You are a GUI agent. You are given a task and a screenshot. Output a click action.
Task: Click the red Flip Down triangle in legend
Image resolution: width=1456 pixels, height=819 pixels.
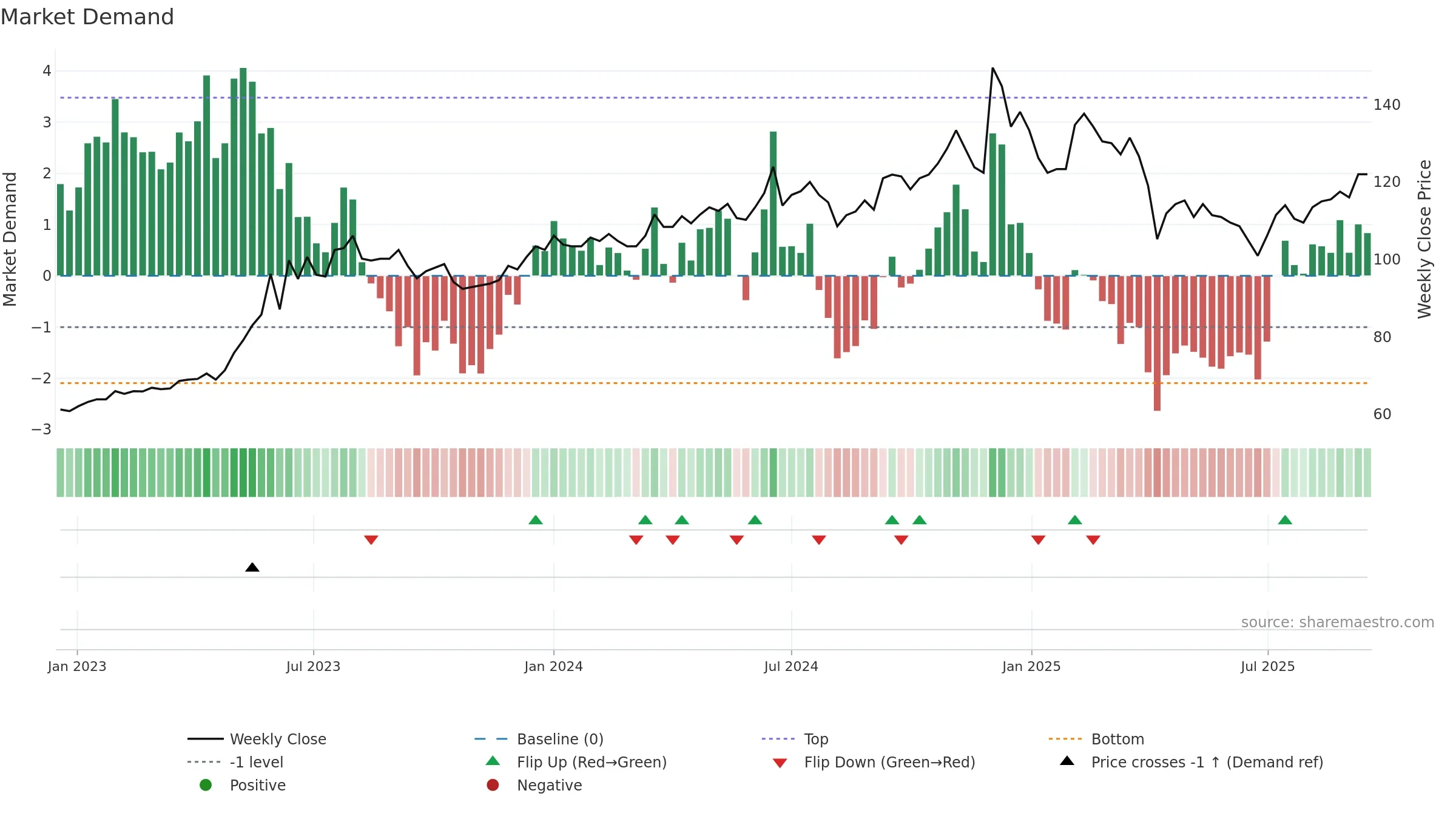pyautogui.click(x=780, y=763)
